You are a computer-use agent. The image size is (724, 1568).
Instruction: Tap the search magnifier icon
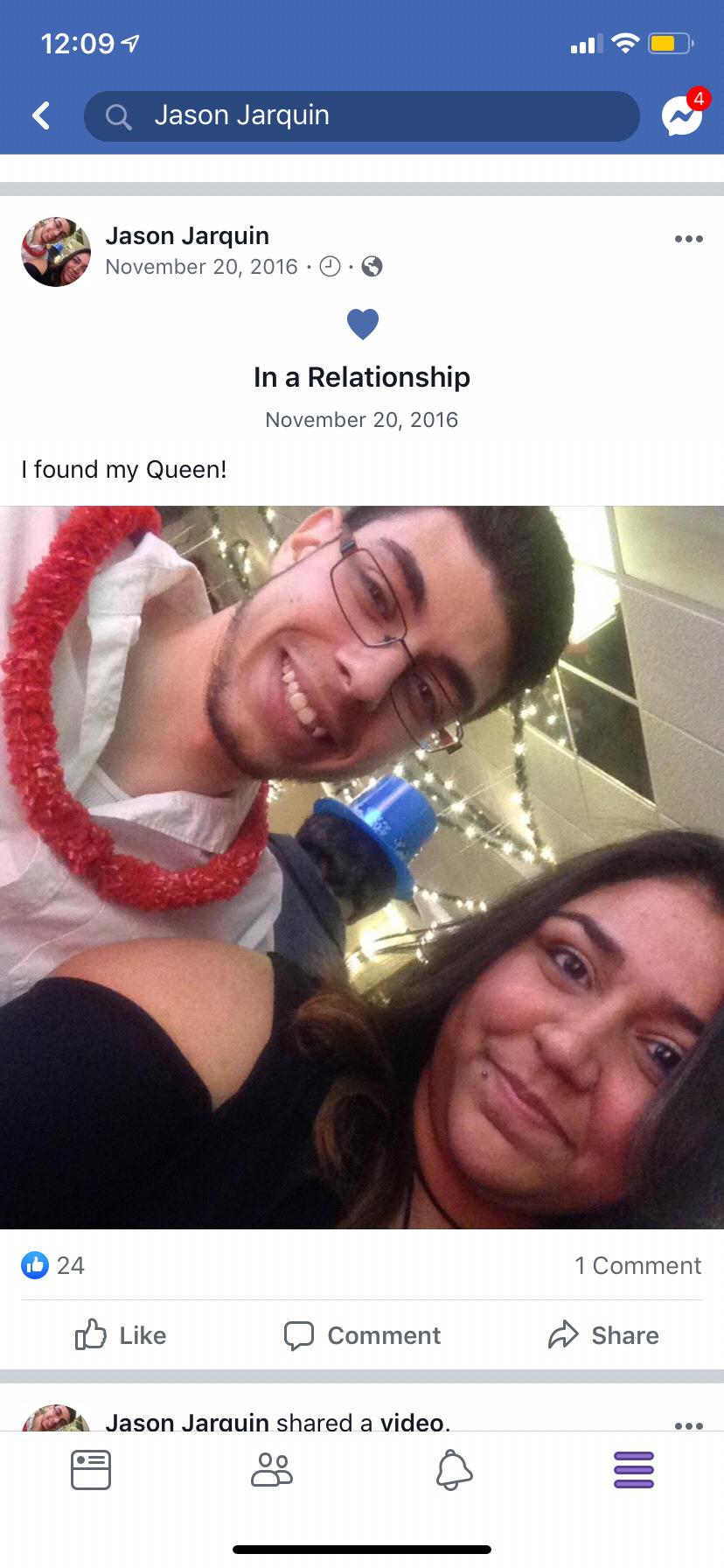(118, 115)
